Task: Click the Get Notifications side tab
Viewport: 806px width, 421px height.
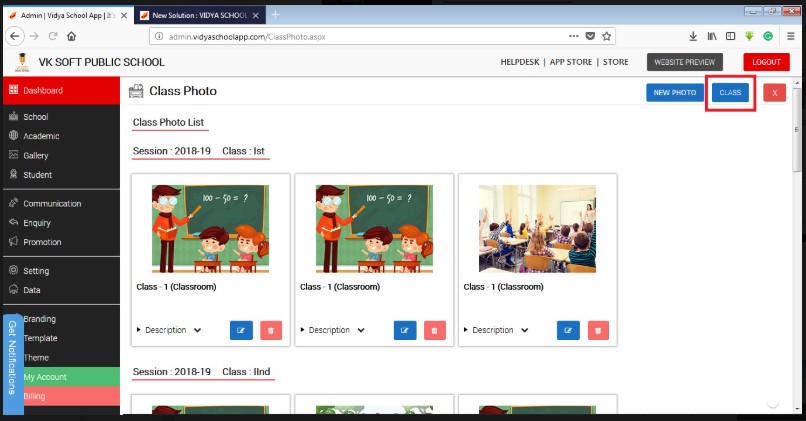Action: click(13, 364)
